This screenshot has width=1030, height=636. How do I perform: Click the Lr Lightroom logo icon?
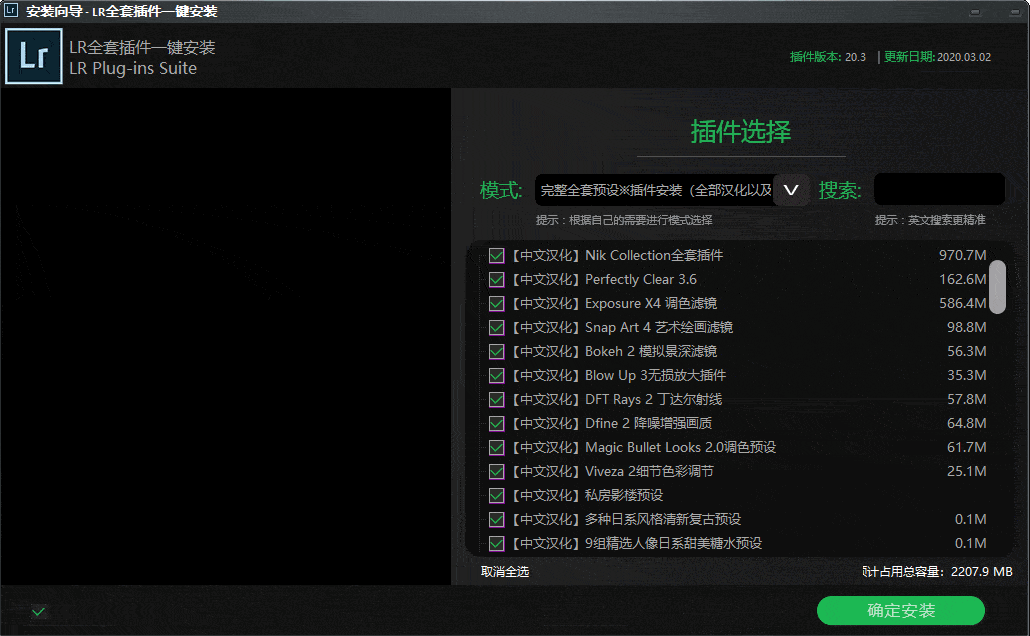34,56
